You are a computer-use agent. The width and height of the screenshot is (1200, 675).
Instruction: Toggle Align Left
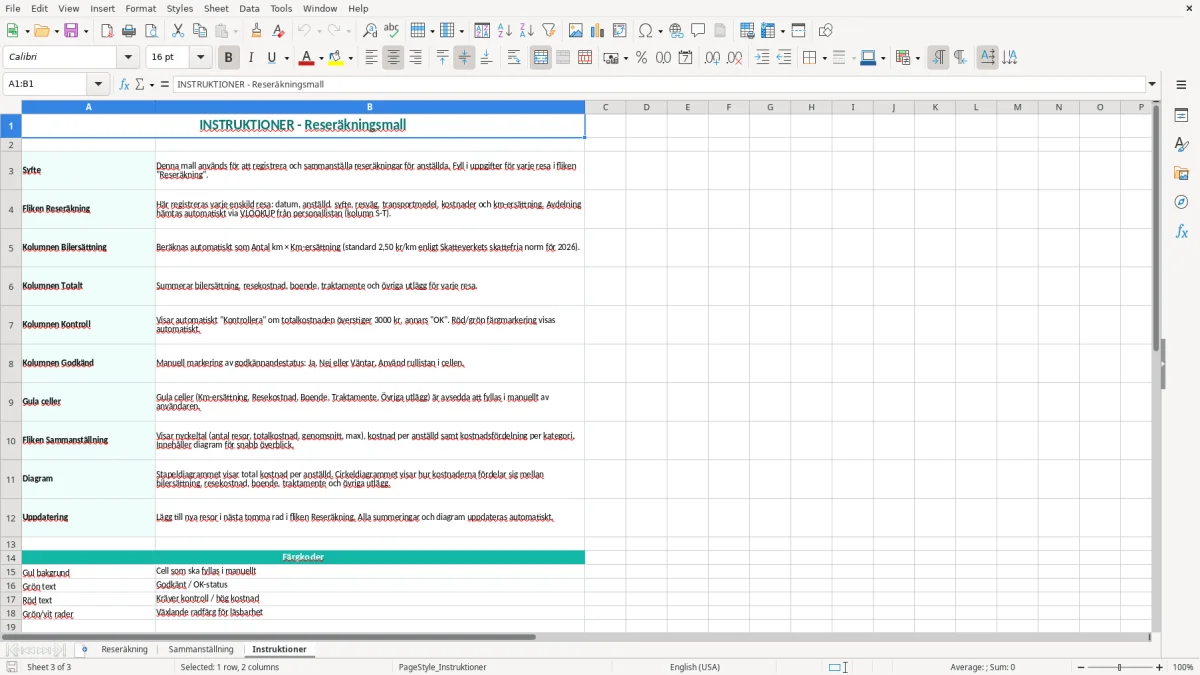(x=371, y=58)
